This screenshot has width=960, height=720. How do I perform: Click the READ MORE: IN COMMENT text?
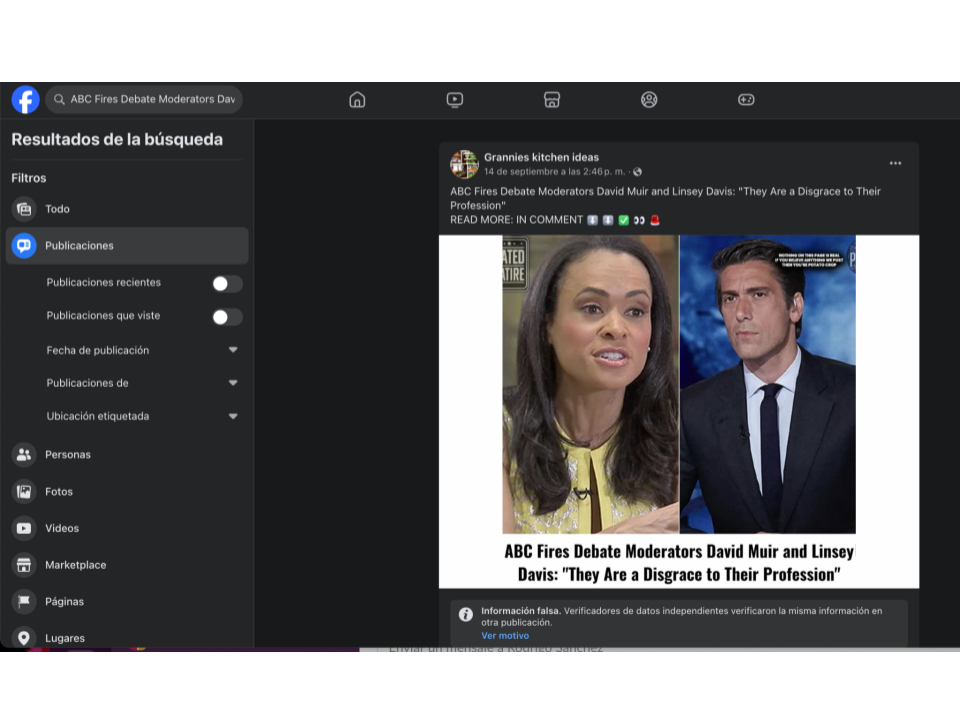(516, 220)
